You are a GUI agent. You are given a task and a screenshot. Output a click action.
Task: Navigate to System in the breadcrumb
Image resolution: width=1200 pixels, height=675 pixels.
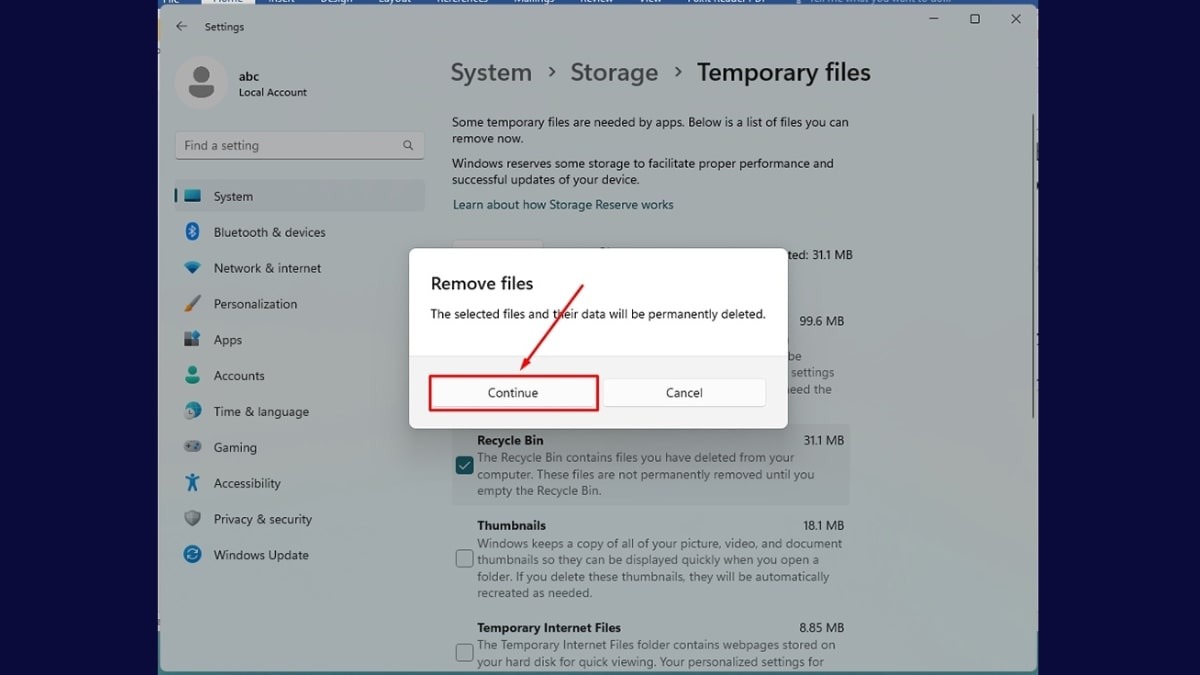[491, 73]
